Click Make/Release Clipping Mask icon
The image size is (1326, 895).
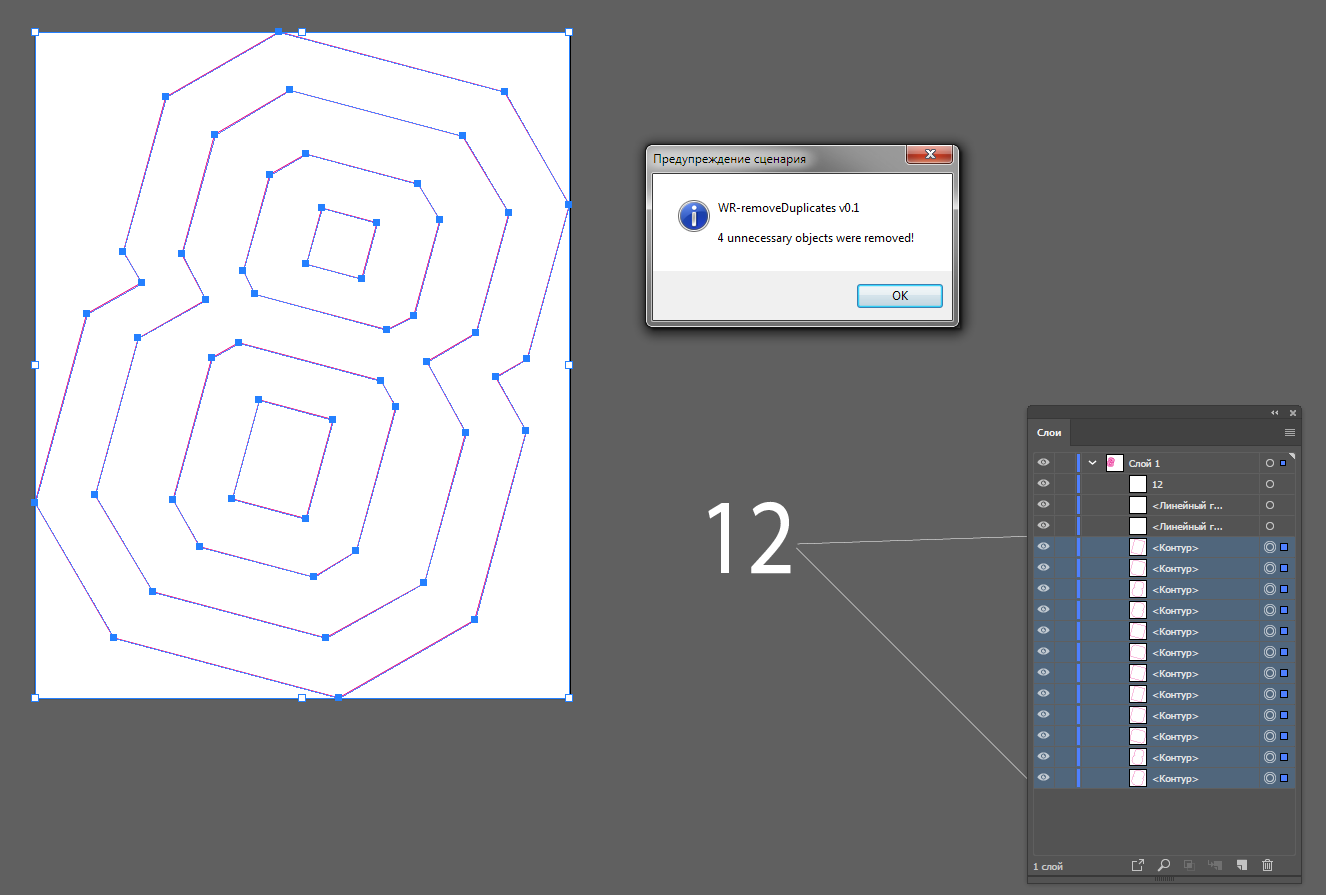1190,865
